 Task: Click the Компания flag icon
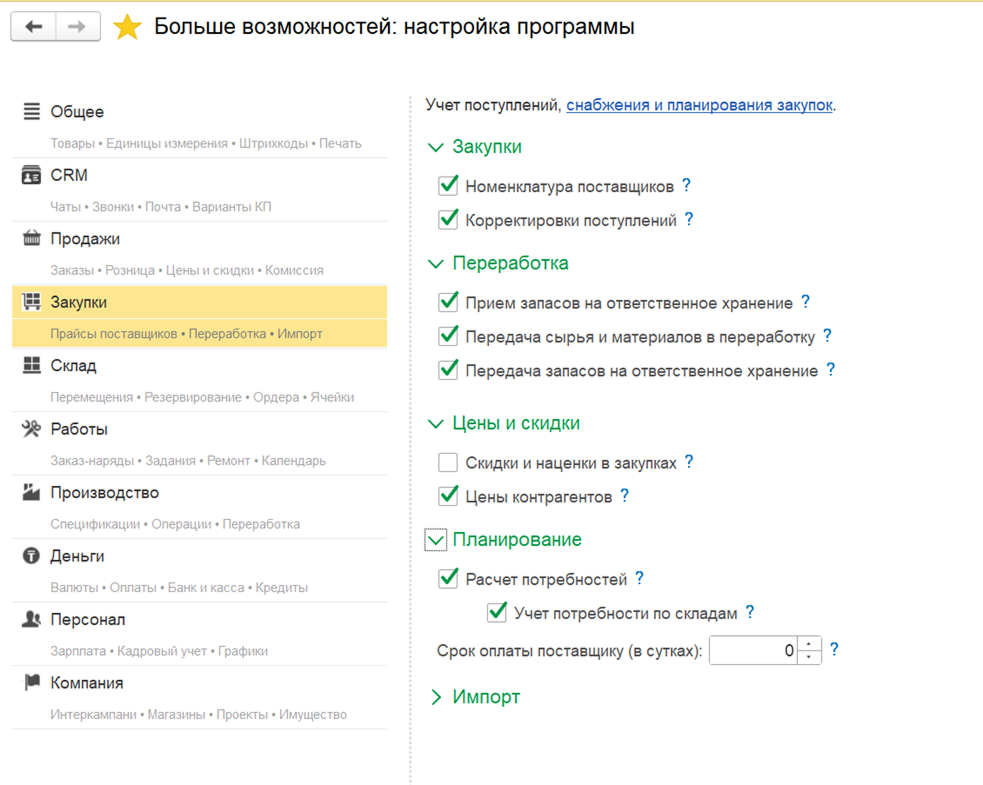click(31, 682)
